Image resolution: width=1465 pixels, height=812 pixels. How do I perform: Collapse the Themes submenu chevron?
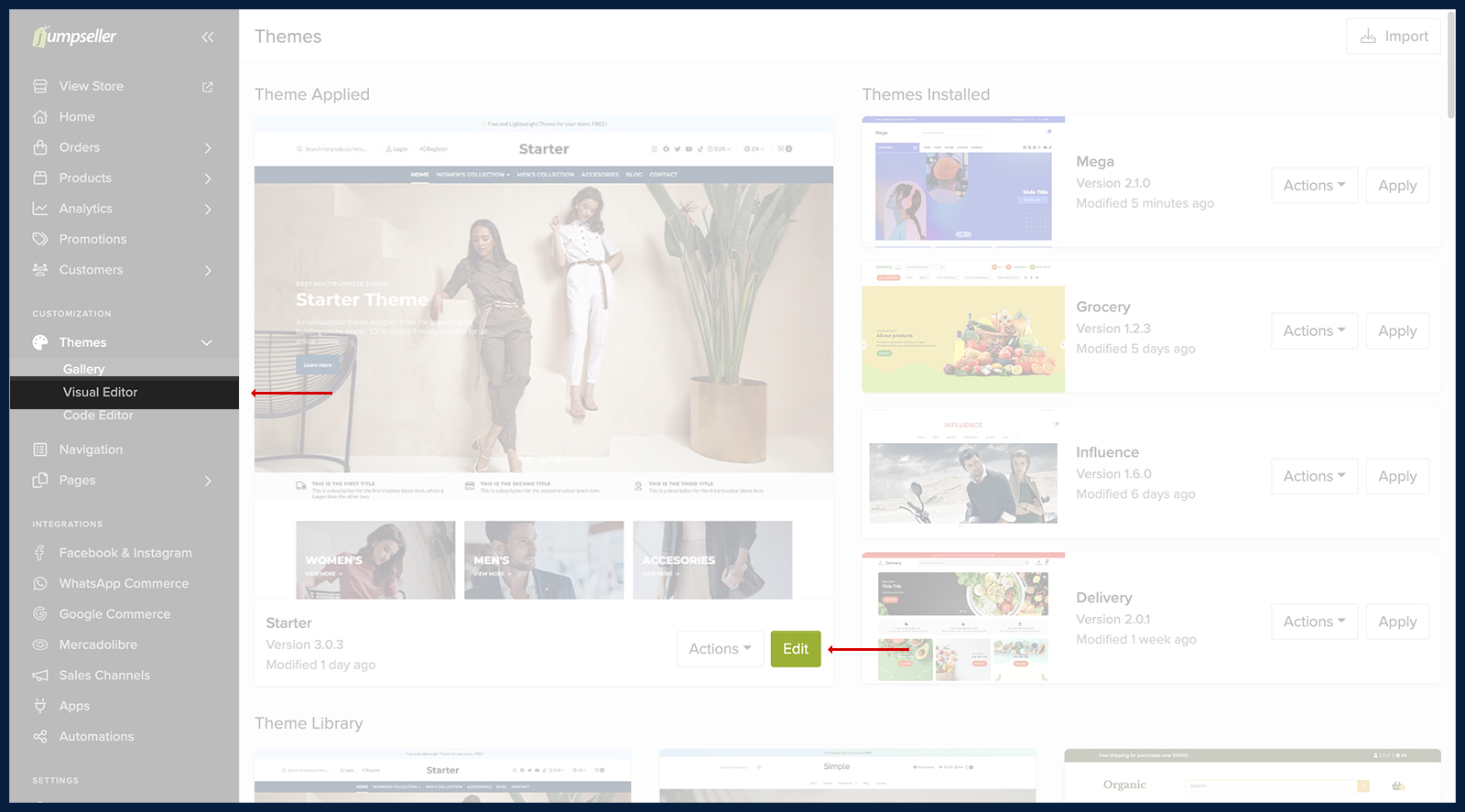point(207,342)
